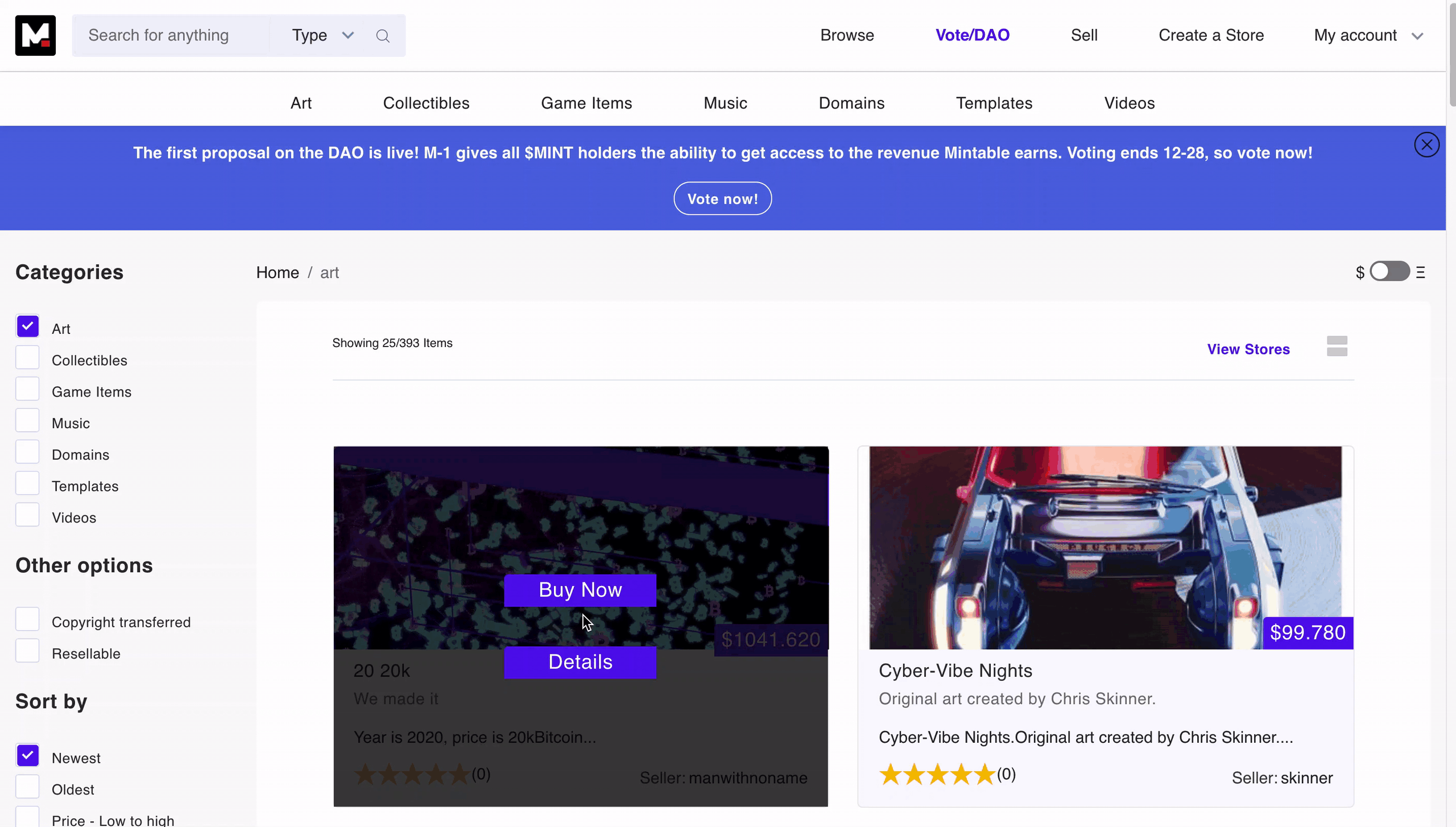Click the menu lines icon beside currency toggle

pos(1421,272)
